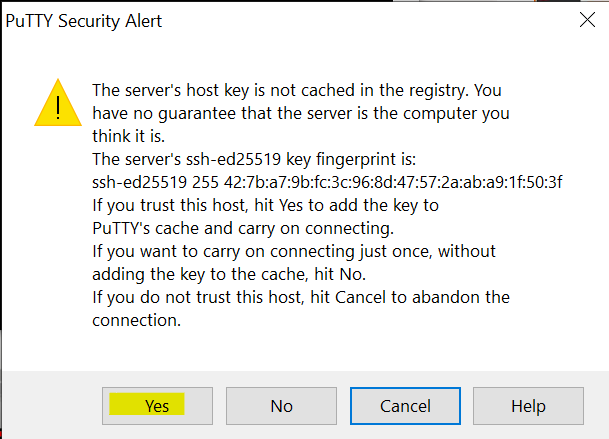
Task: Click the 'If you trust this host' line
Action: (265, 205)
